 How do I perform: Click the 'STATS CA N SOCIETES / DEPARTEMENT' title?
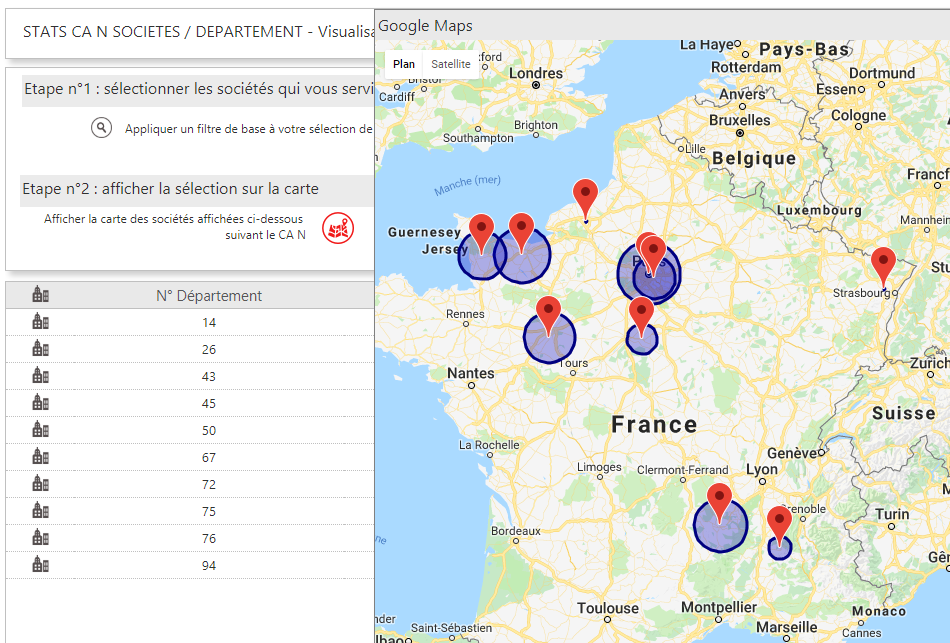coord(198,32)
